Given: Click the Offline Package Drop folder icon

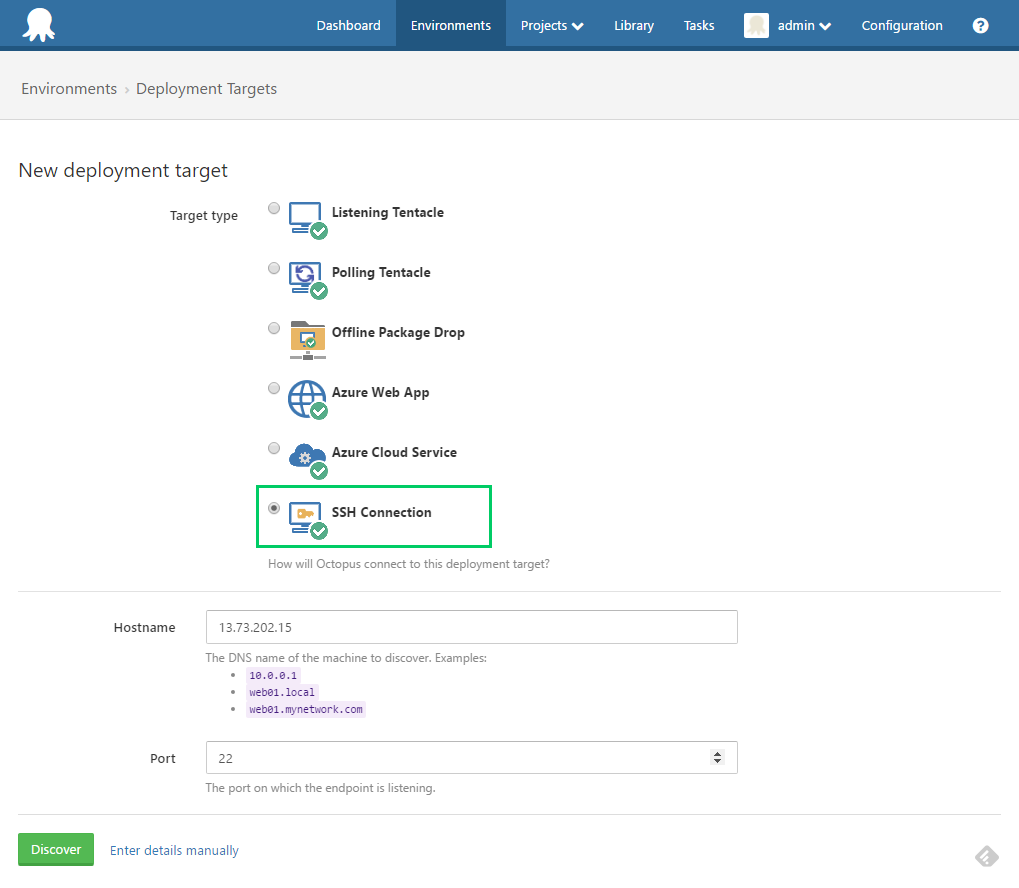Looking at the screenshot, I should click(x=306, y=338).
